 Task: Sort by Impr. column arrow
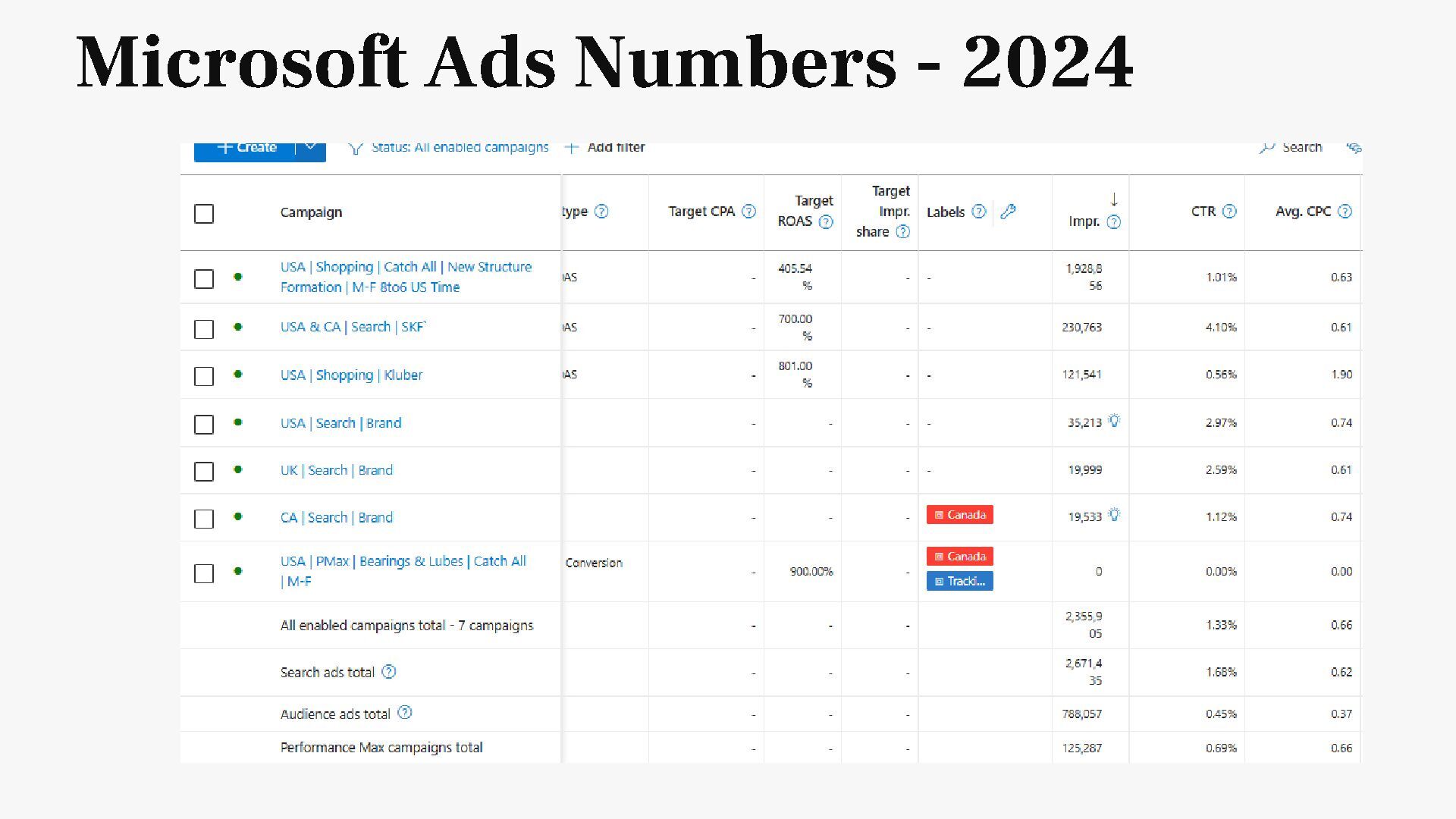(1113, 200)
